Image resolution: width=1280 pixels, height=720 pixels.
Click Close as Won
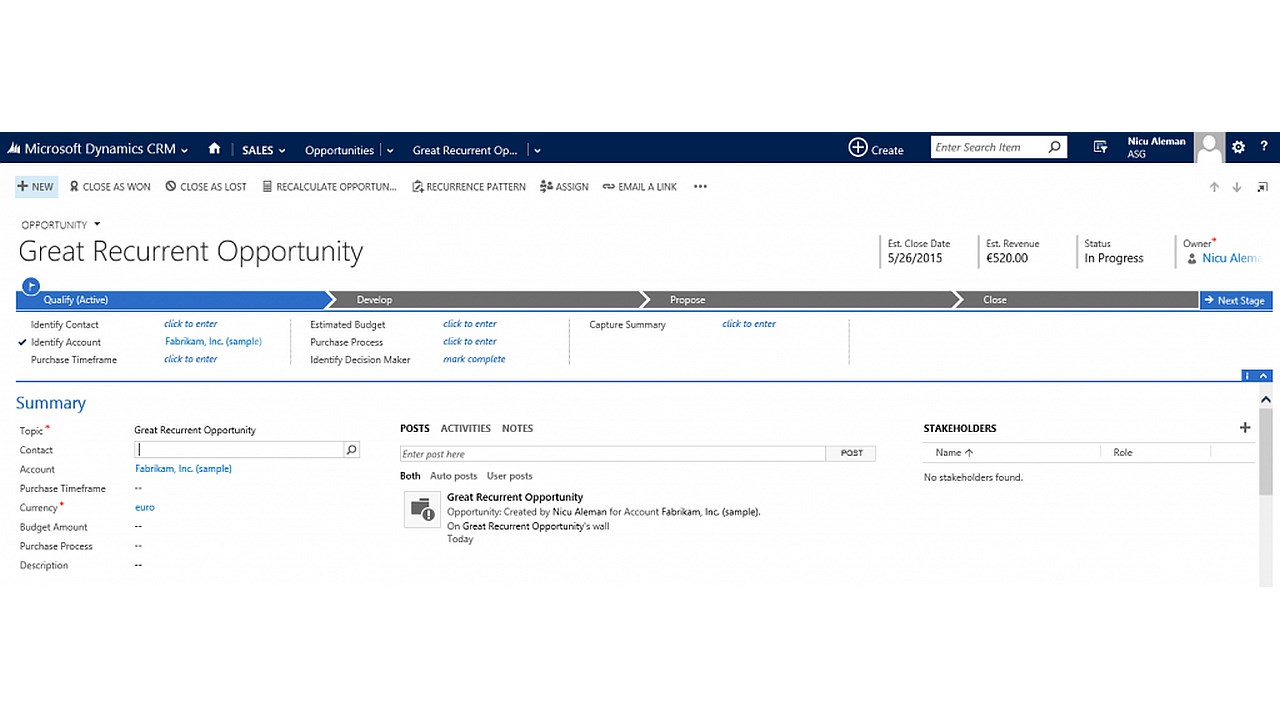coord(110,186)
